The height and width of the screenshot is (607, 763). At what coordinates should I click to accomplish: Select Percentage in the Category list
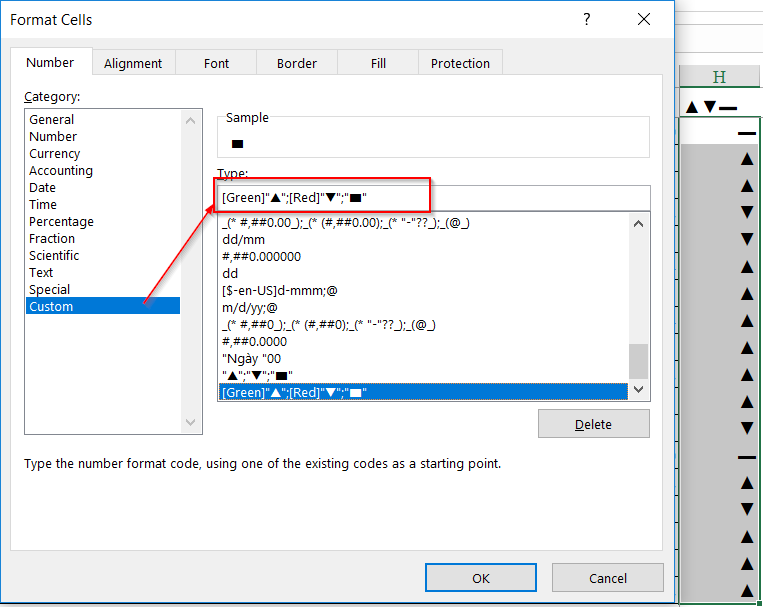(x=61, y=221)
